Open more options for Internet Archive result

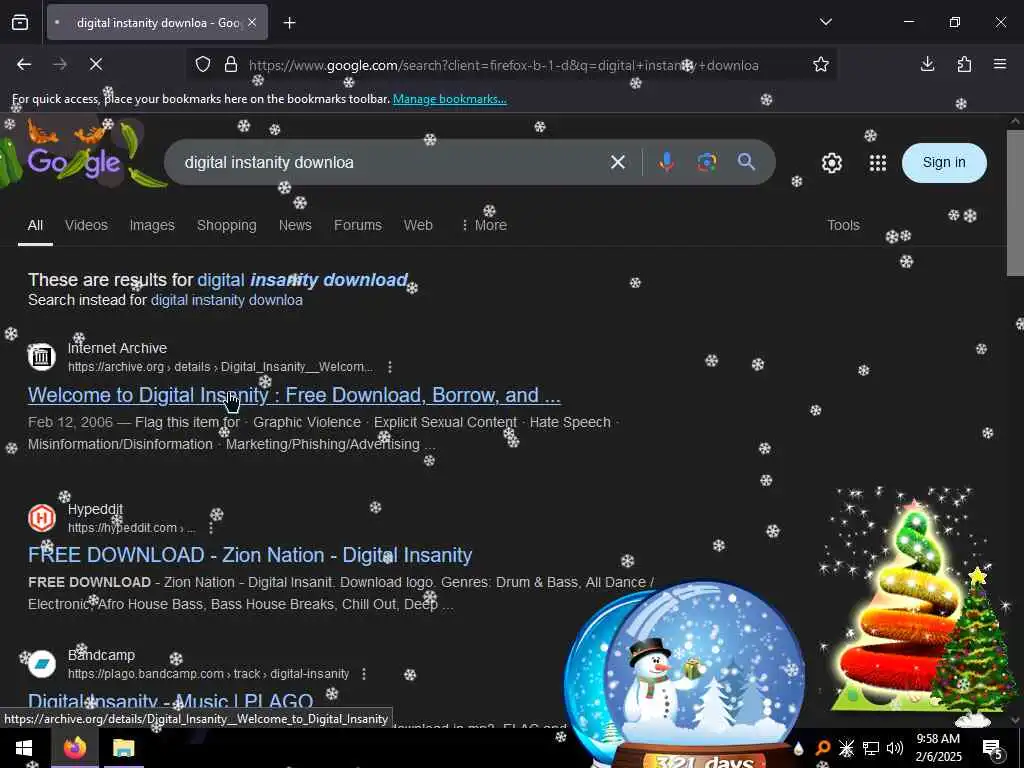click(x=390, y=367)
